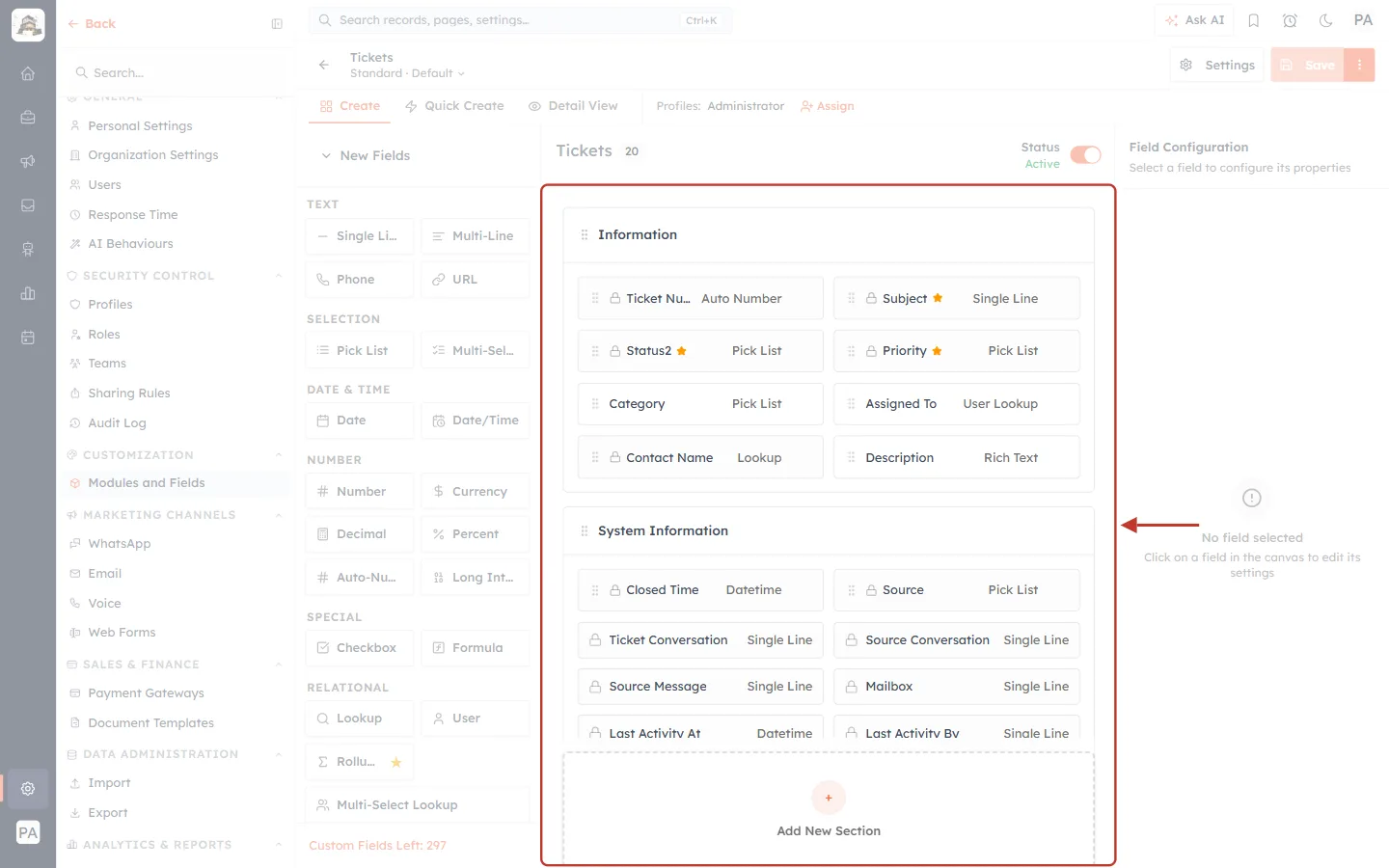
Task: Focus the sidebar Search field
Action: pyautogui.click(x=176, y=72)
